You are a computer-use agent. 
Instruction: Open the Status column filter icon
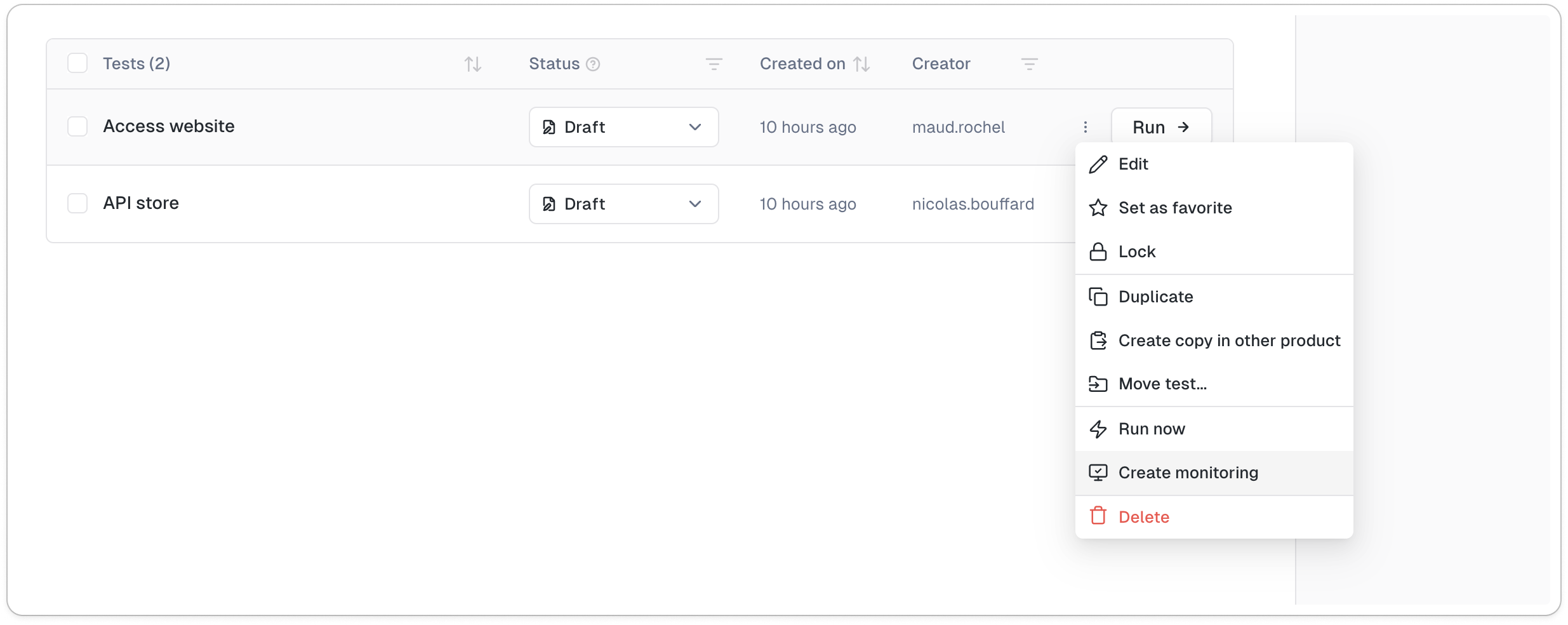(x=714, y=64)
